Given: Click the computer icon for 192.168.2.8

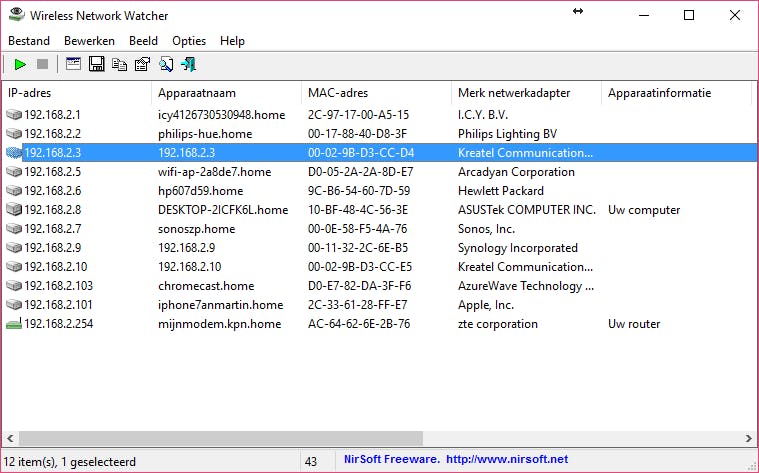Looking at the screenshot, I should (14, 210).
